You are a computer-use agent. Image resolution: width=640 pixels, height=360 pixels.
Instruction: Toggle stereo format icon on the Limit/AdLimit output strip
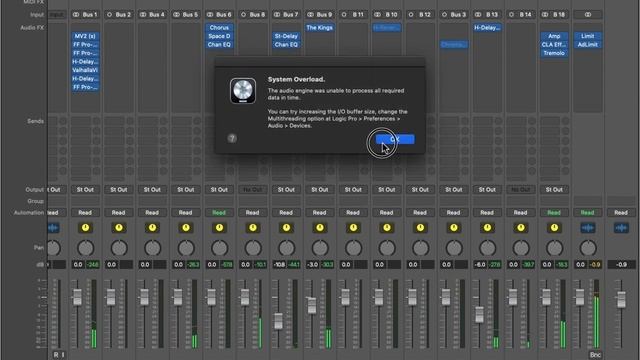[x=587, y=15]
